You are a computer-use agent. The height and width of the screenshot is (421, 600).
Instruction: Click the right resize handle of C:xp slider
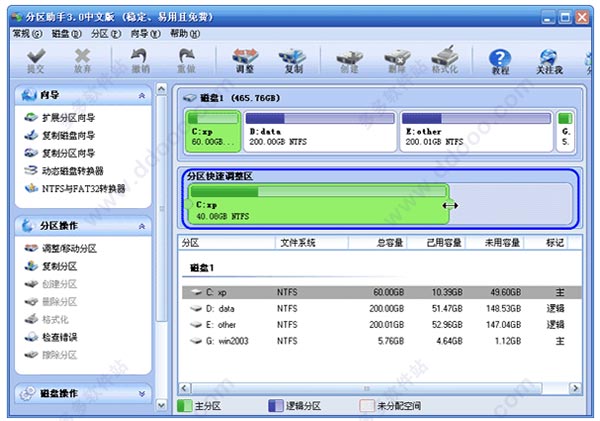(450, 205)
